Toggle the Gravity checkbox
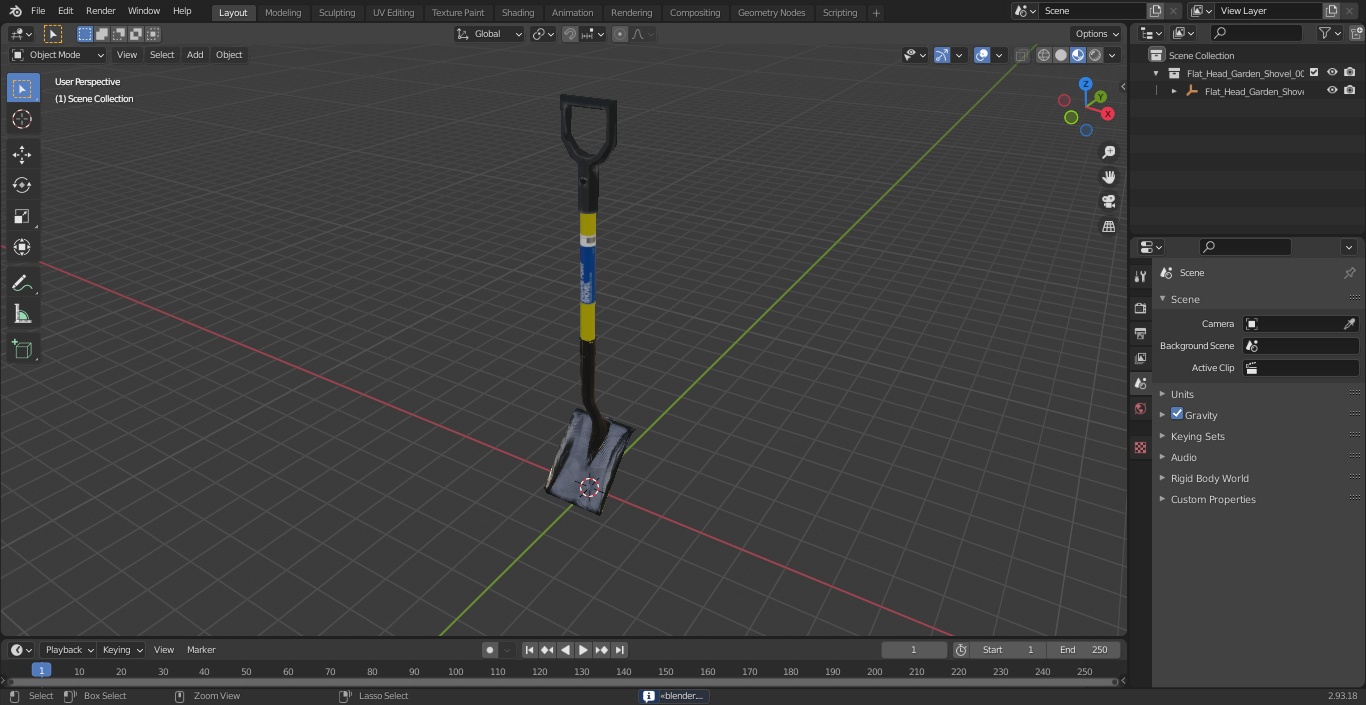The height and width of the screenshot is (705, 1366). point(1177,414)
